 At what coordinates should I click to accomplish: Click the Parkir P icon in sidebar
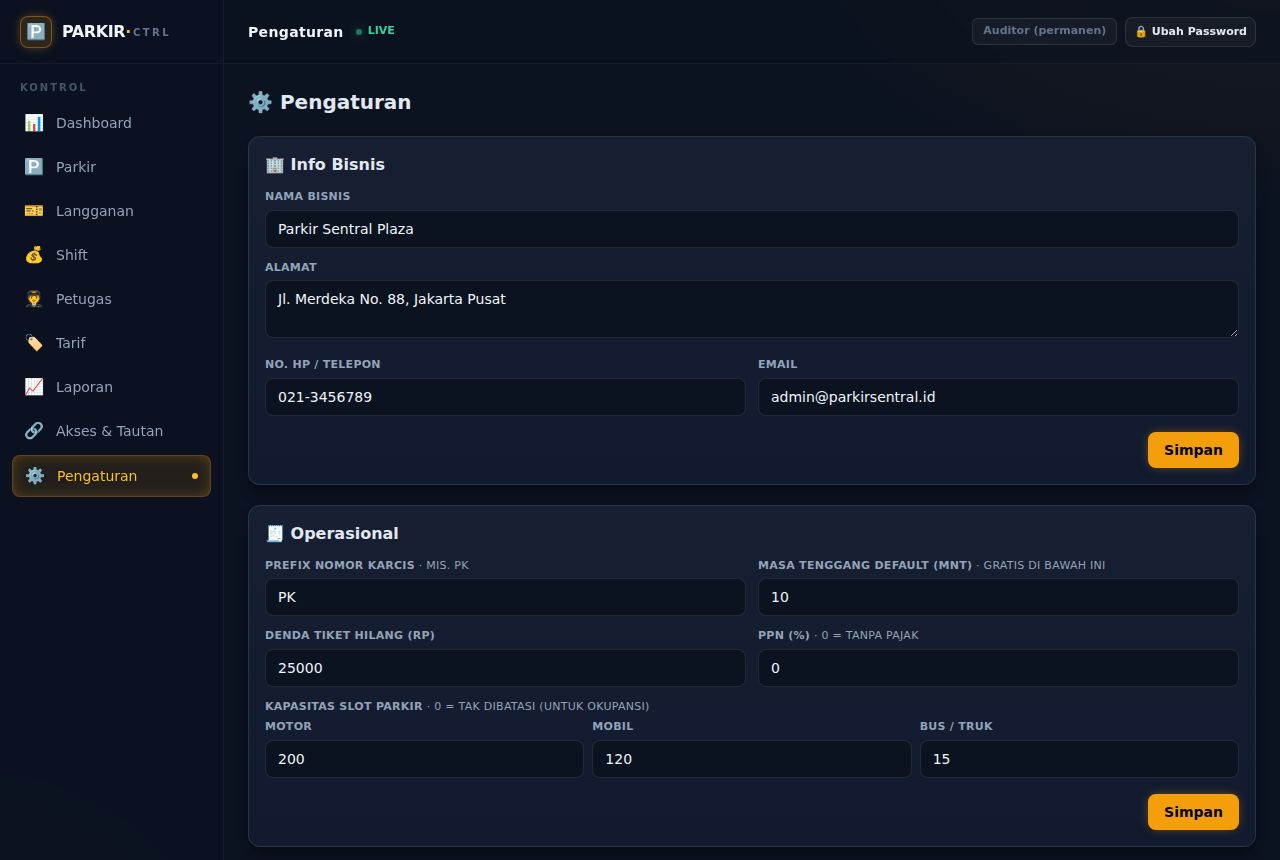pyautogui.click(x=34, y=167)
